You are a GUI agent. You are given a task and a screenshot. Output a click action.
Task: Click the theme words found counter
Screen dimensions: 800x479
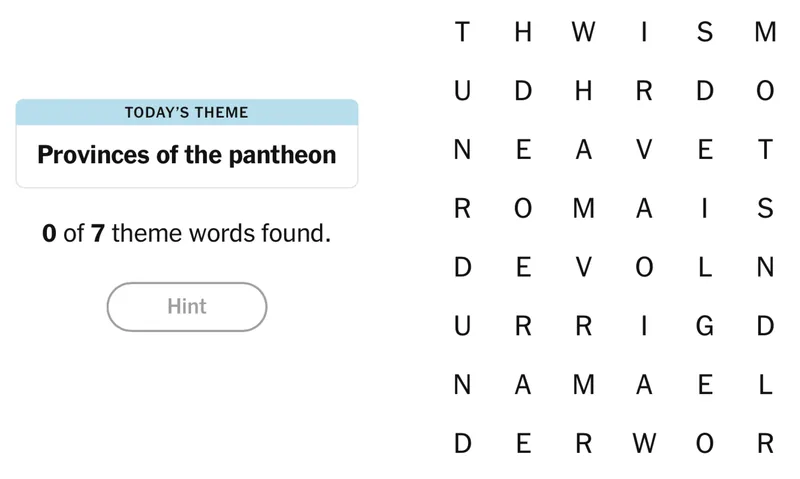(187, 235)
